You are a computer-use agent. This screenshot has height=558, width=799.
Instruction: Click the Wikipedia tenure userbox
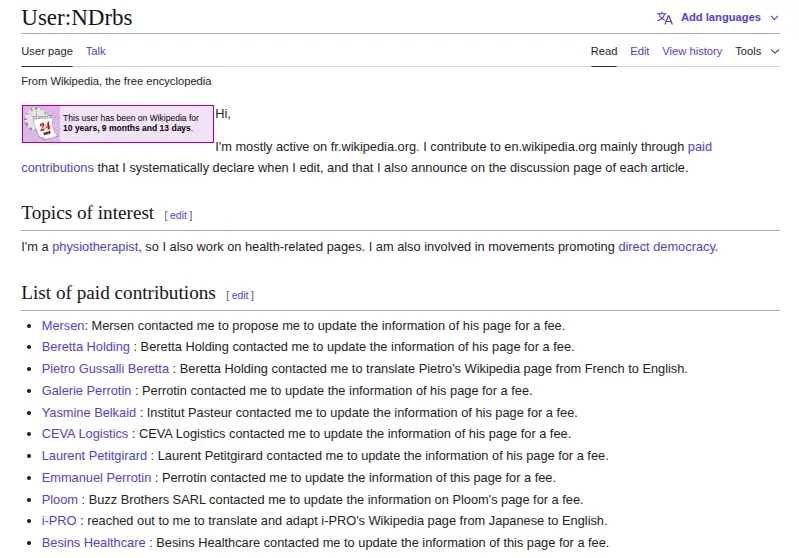118,124
